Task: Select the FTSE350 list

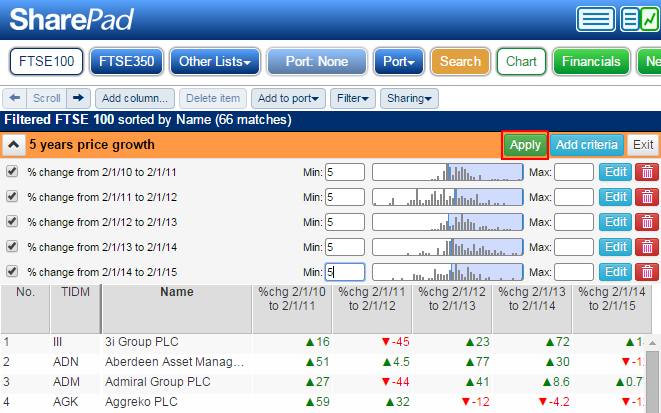Action: coord(126,62)
